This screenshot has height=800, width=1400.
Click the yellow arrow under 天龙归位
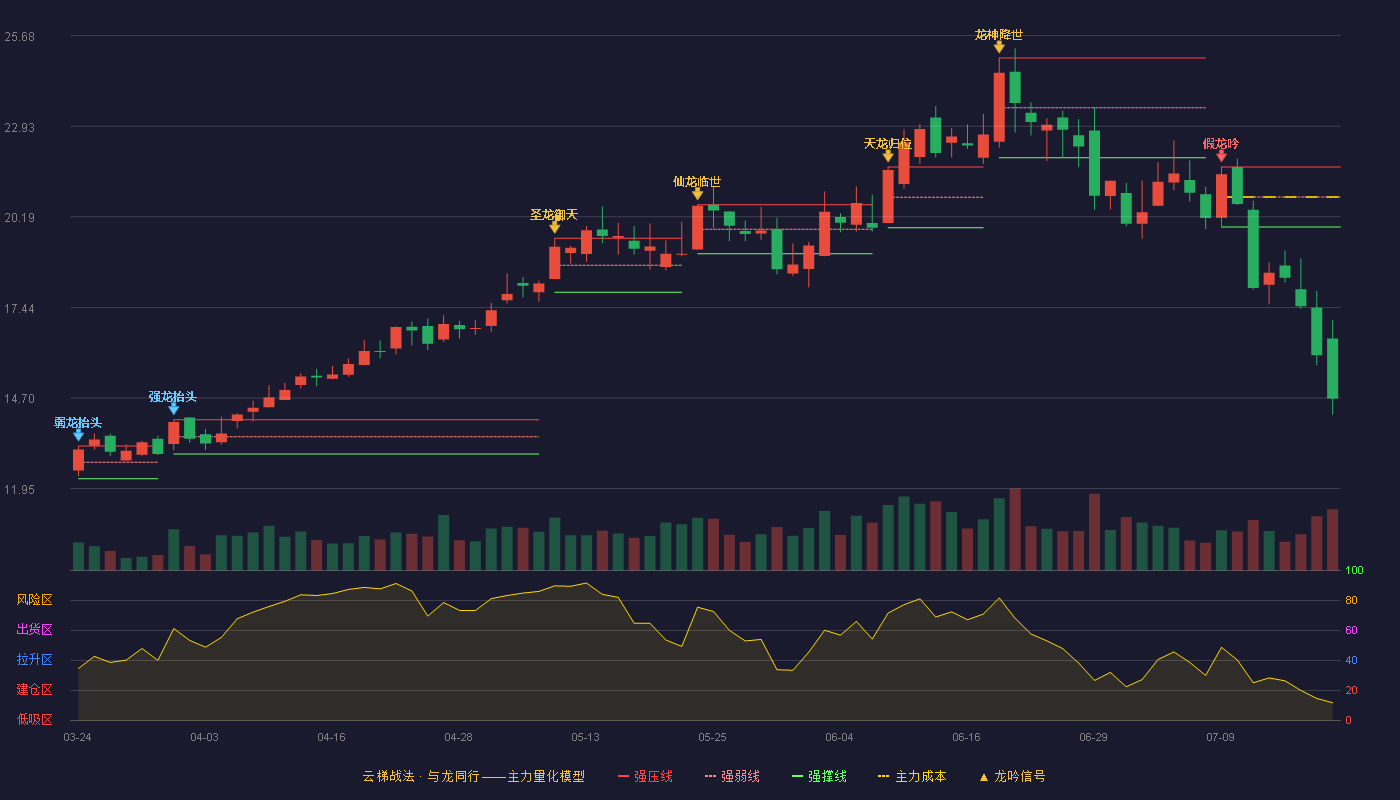pos(888,156)
